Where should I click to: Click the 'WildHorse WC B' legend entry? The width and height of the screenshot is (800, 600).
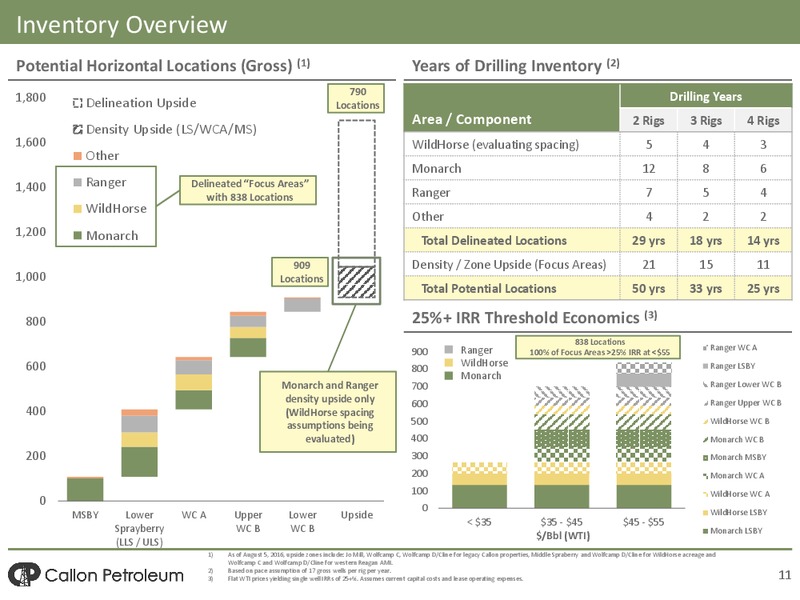pyautogui.click(x=736, y=421)
